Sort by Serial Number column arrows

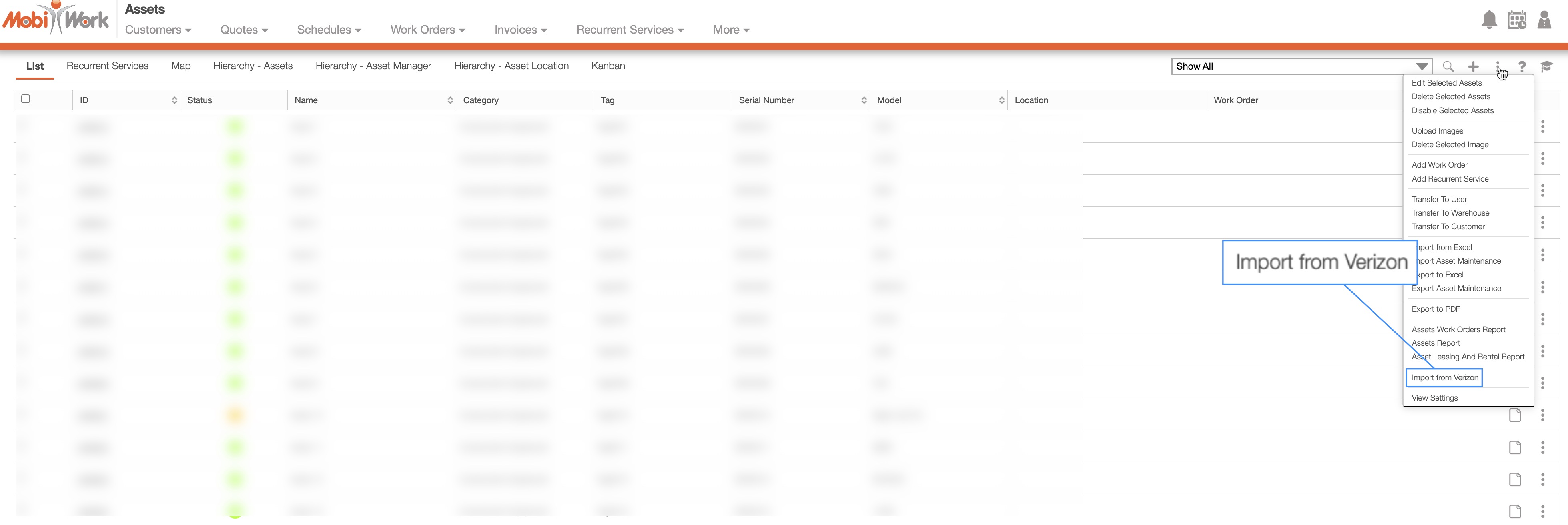(x=863, y=100)
